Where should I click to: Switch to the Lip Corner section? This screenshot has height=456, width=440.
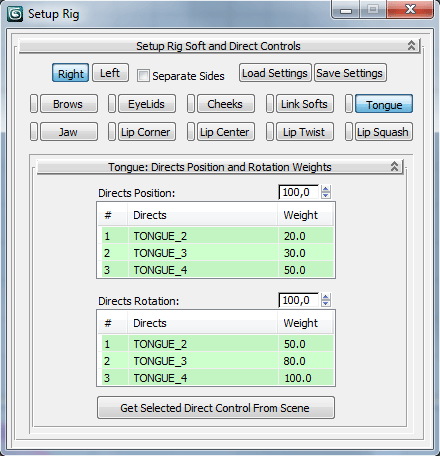point(147,132)
